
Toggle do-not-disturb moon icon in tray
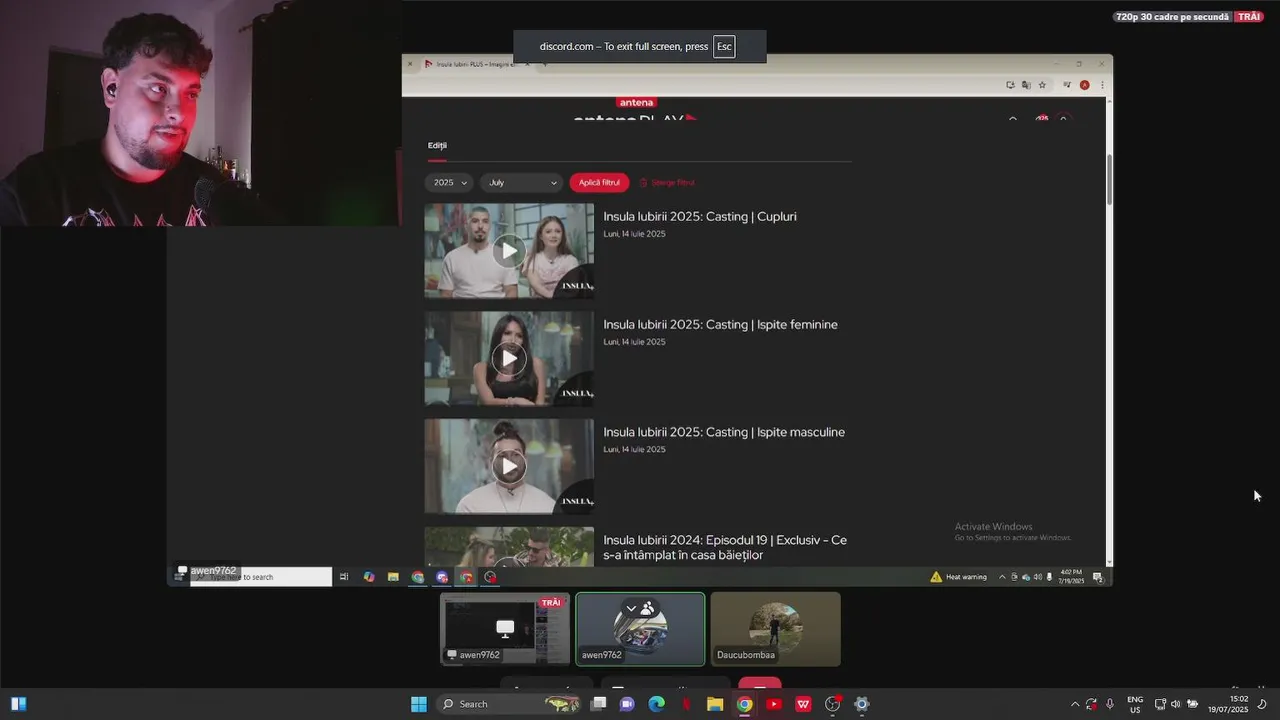[1263, 704]
